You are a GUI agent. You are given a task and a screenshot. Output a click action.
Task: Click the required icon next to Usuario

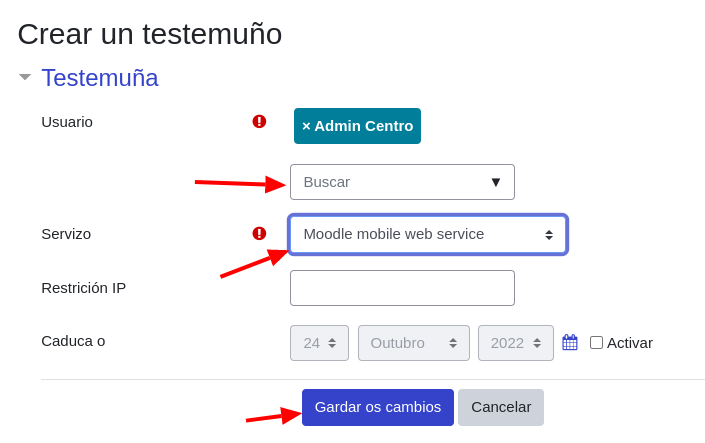pos(259,121)
